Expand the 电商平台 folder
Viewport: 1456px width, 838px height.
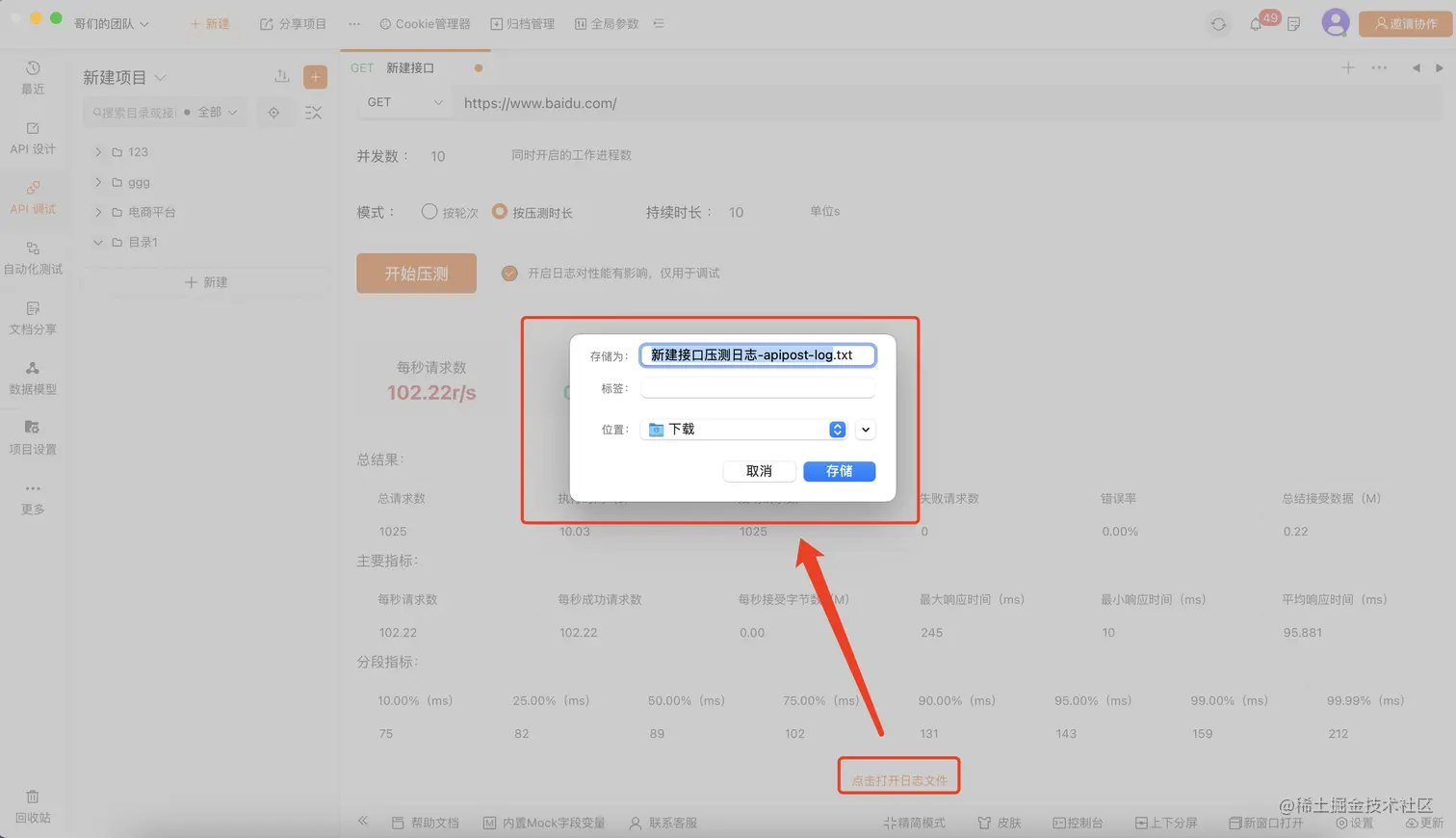pos(98,212)
